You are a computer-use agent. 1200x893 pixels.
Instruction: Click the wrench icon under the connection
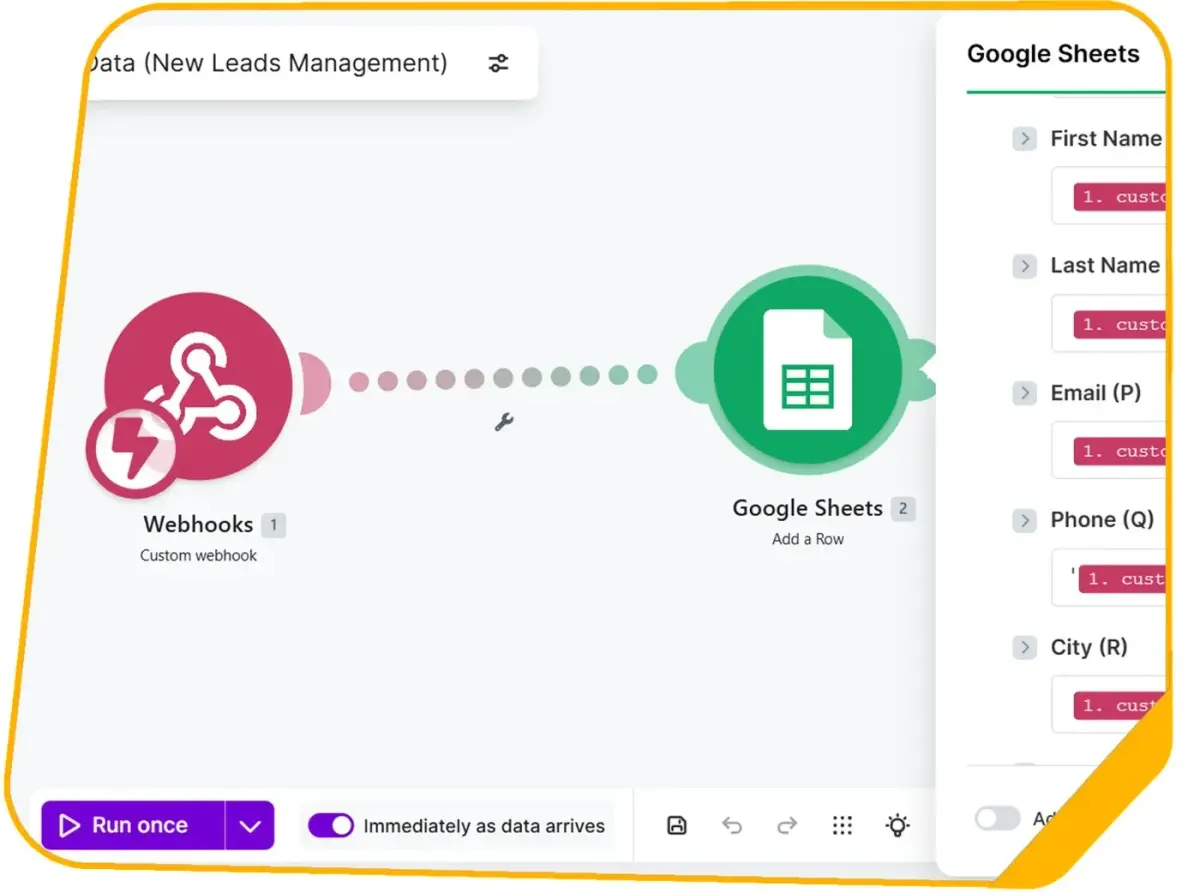tap(504, 422)
